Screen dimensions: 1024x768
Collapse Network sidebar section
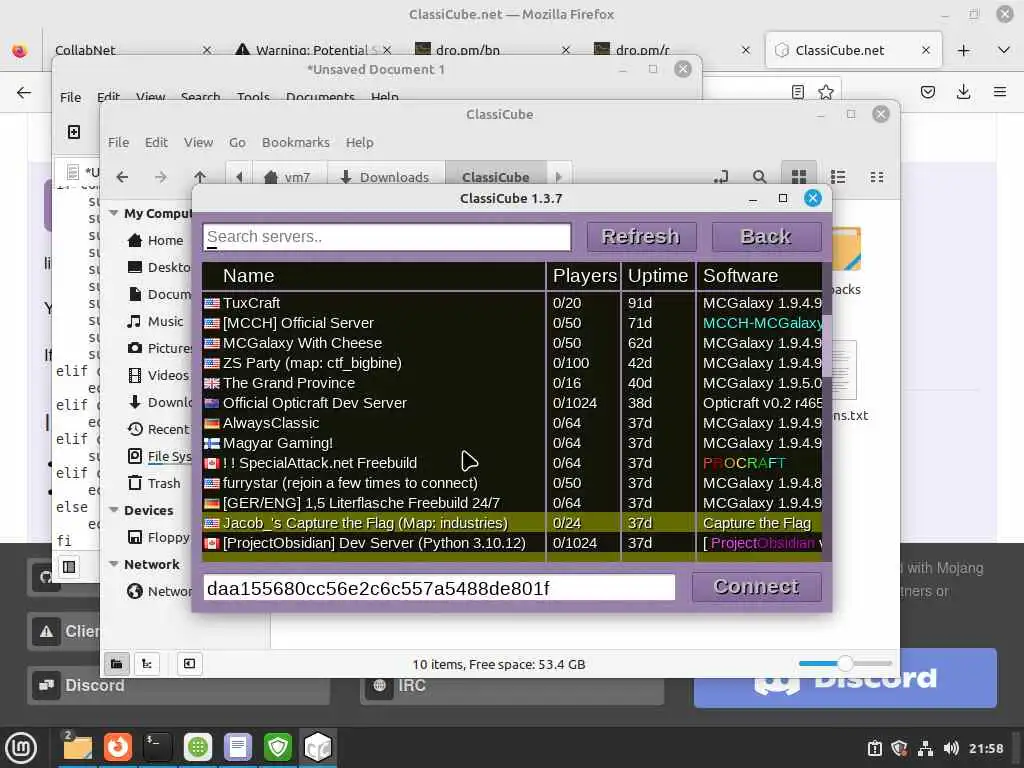114,564
